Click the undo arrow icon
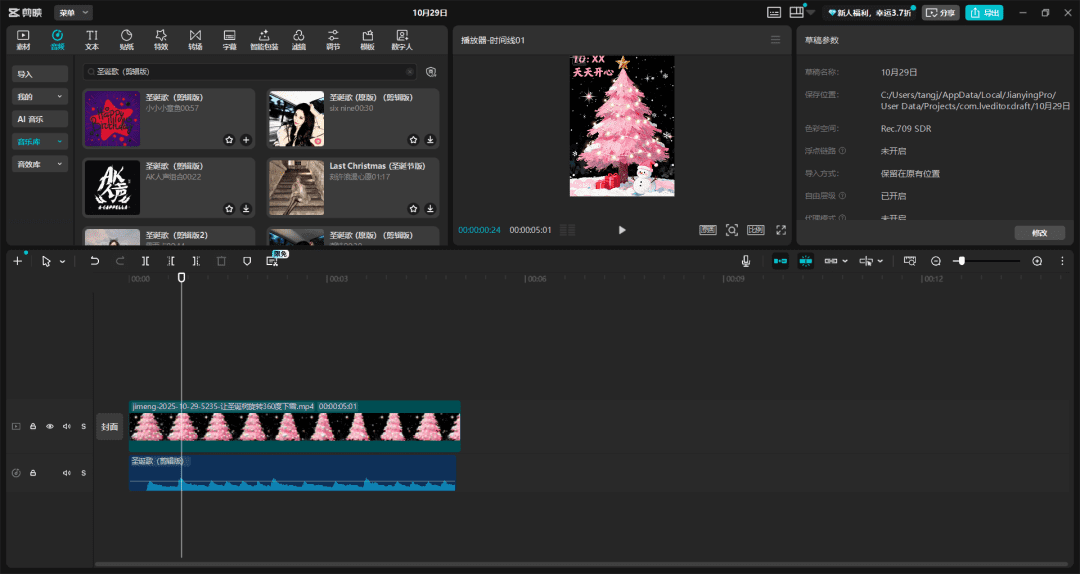 tap(95, 261)
